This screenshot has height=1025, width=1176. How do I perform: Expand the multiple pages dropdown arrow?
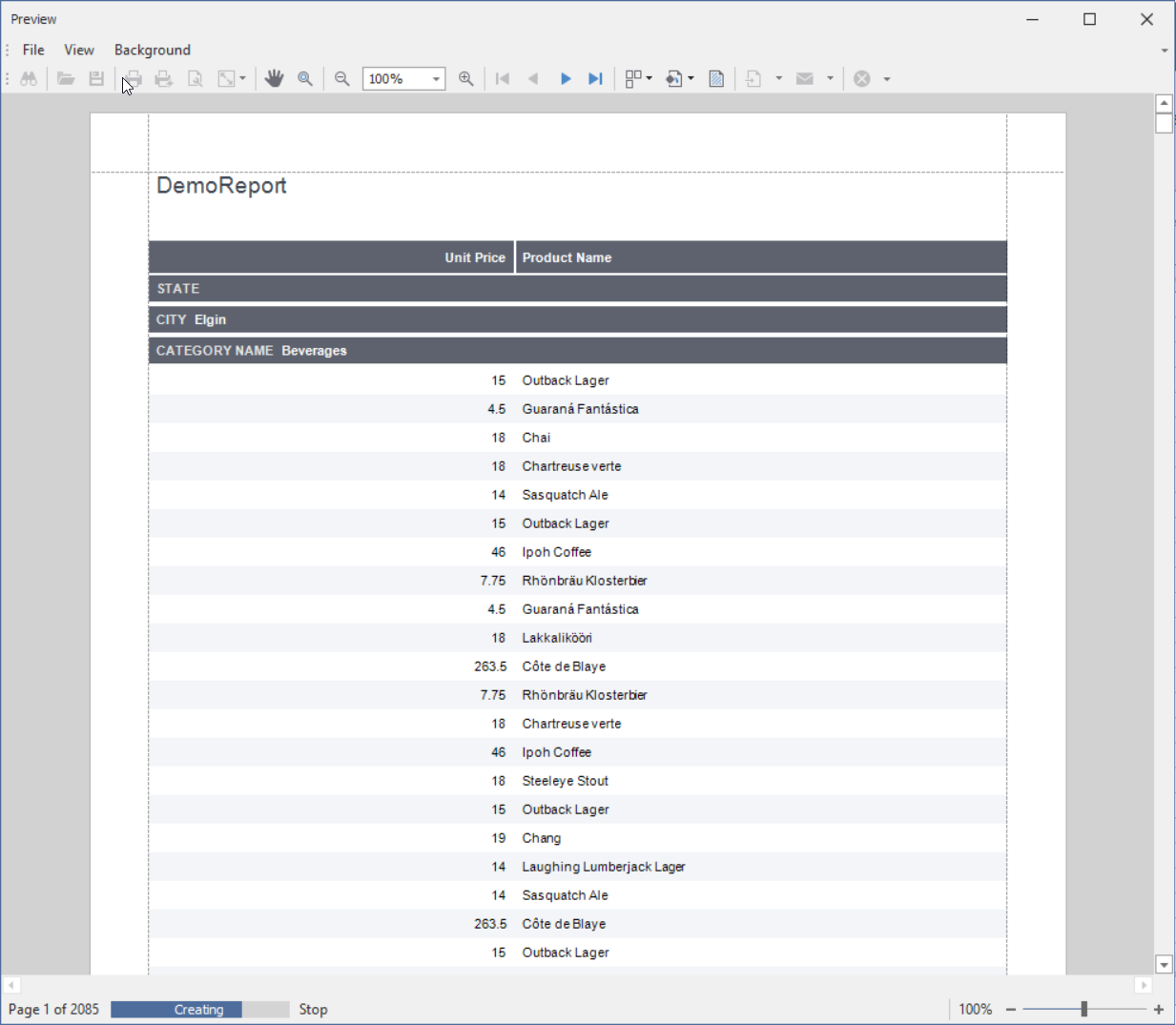click(650, 79)
